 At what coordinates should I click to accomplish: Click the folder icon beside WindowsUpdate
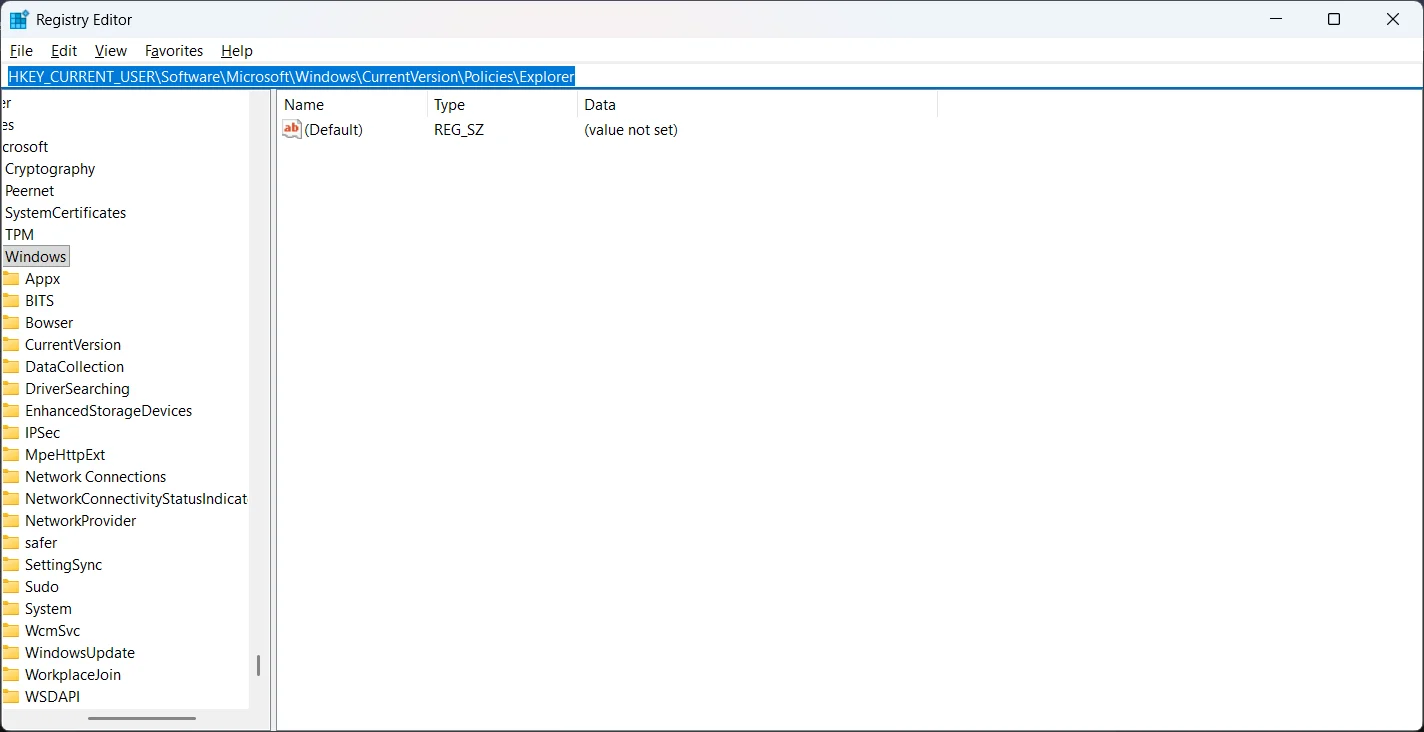click(11, 652)
